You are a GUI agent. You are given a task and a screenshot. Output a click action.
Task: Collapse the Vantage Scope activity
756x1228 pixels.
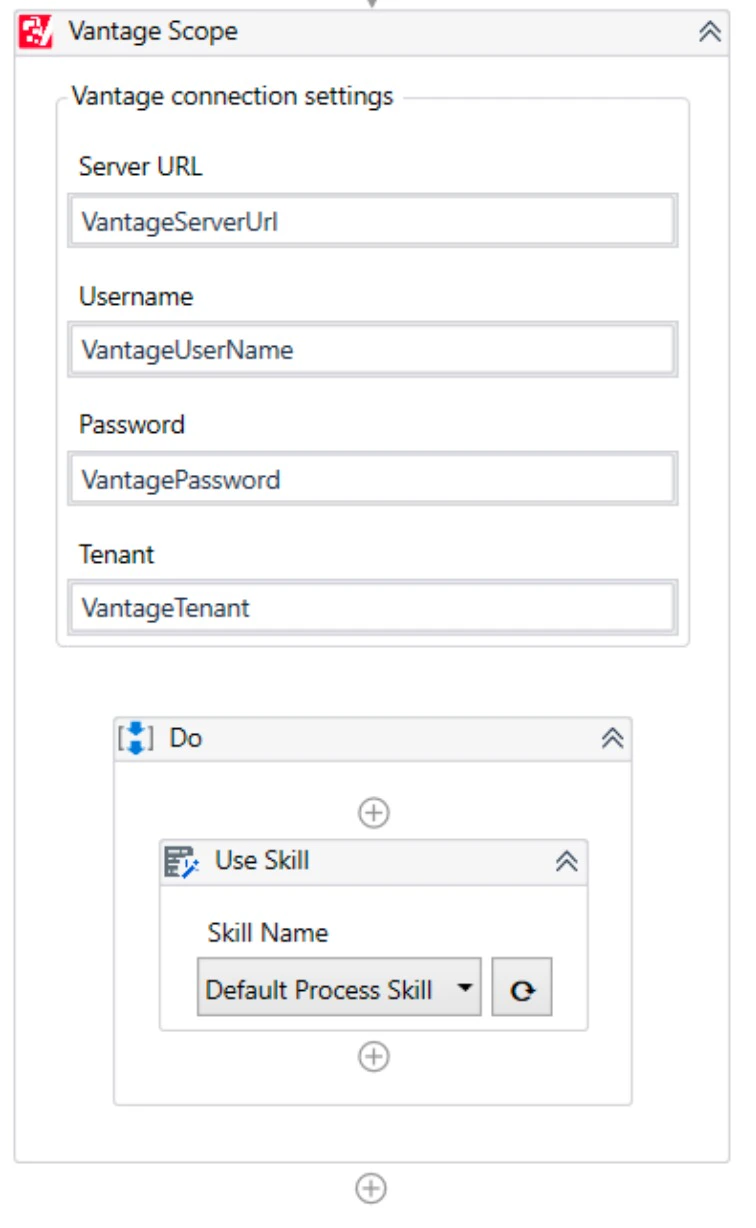tap(709, 33)
